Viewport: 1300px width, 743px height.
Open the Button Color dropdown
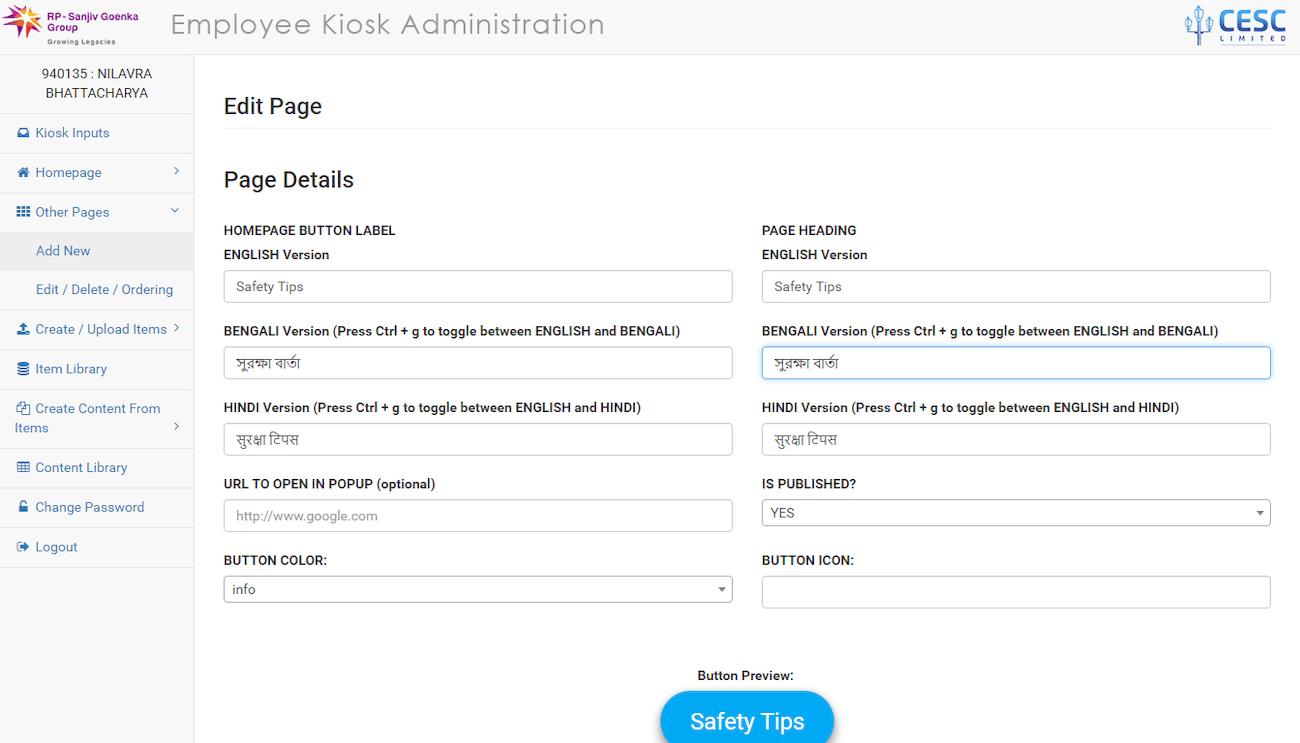(x=477, y=590)
